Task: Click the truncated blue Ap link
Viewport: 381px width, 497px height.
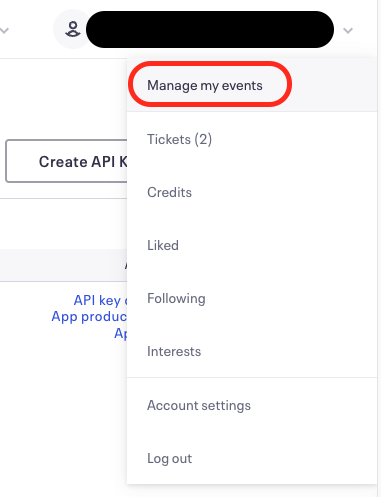Action: tap(120, 333)
